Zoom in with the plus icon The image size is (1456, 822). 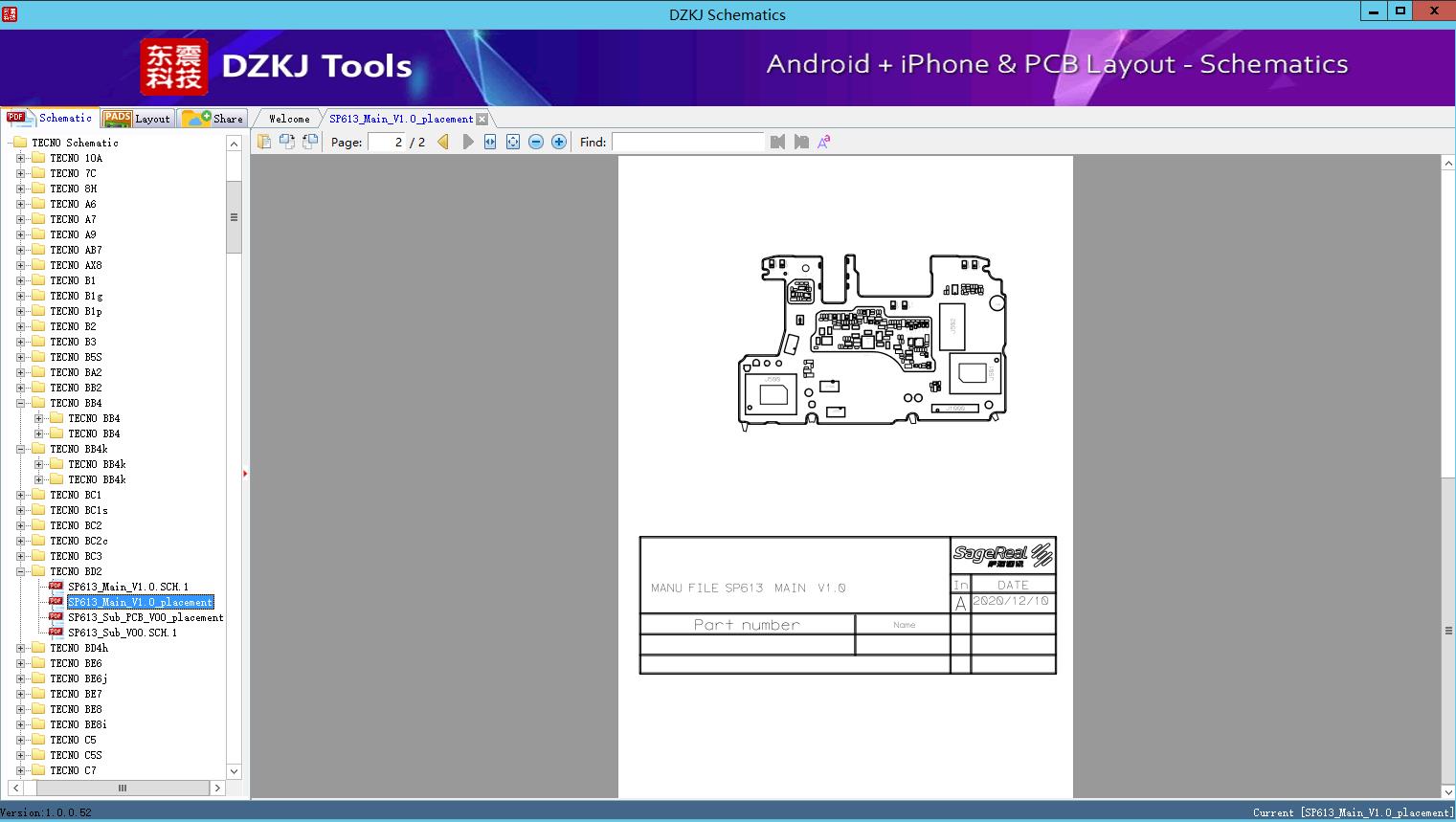(559, 142)
